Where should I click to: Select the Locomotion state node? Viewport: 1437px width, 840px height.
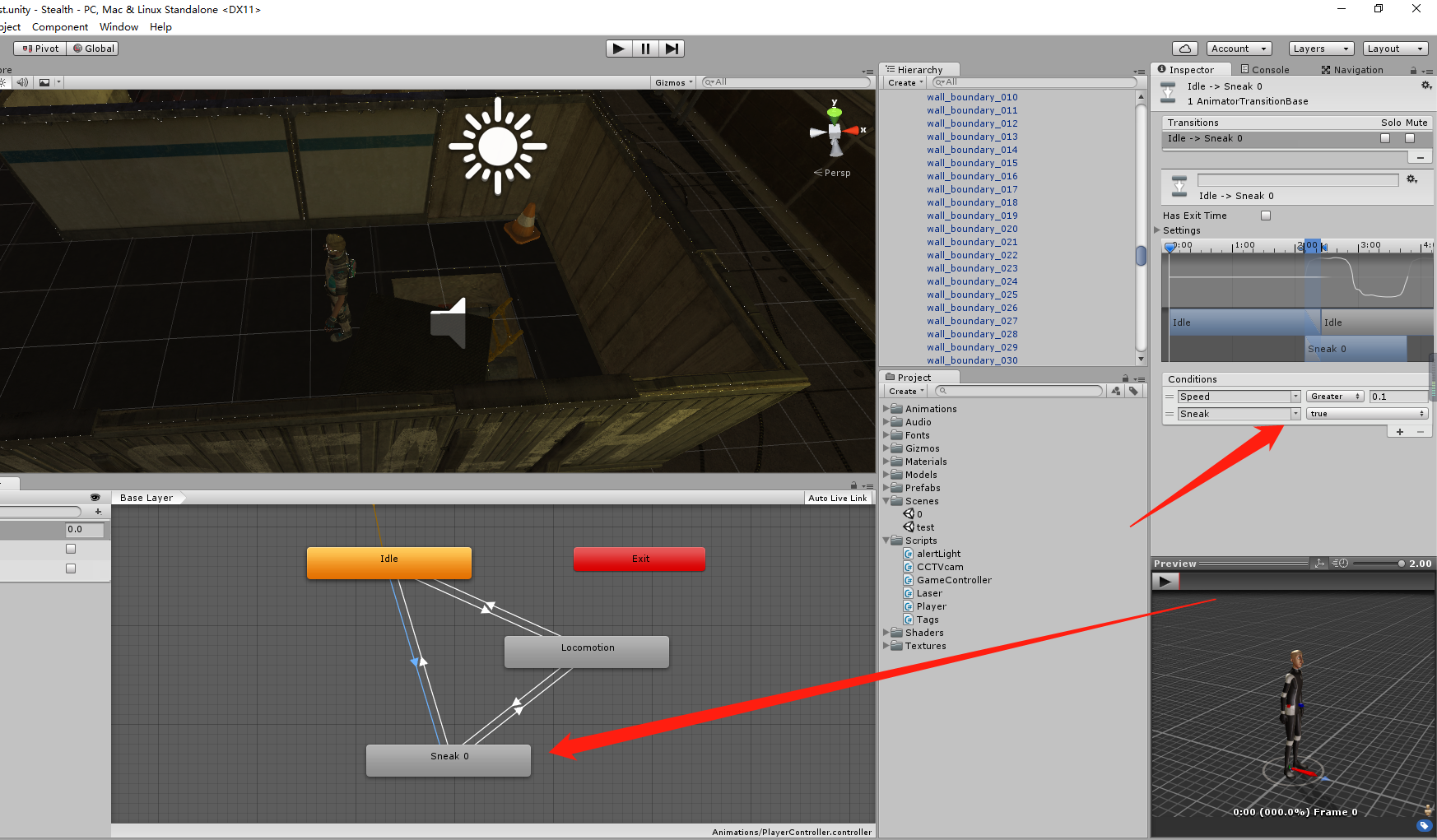[x=587, y=651]
